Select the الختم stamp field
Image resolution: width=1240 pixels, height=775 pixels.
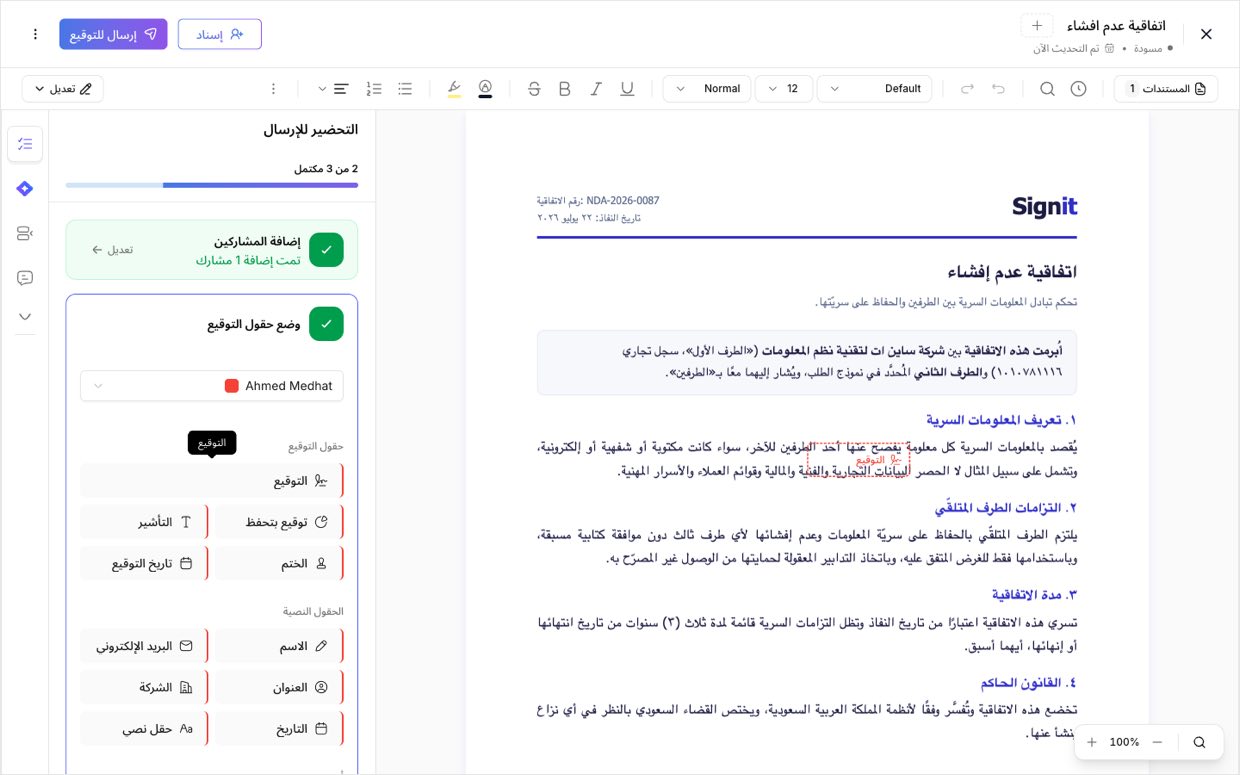279,563
